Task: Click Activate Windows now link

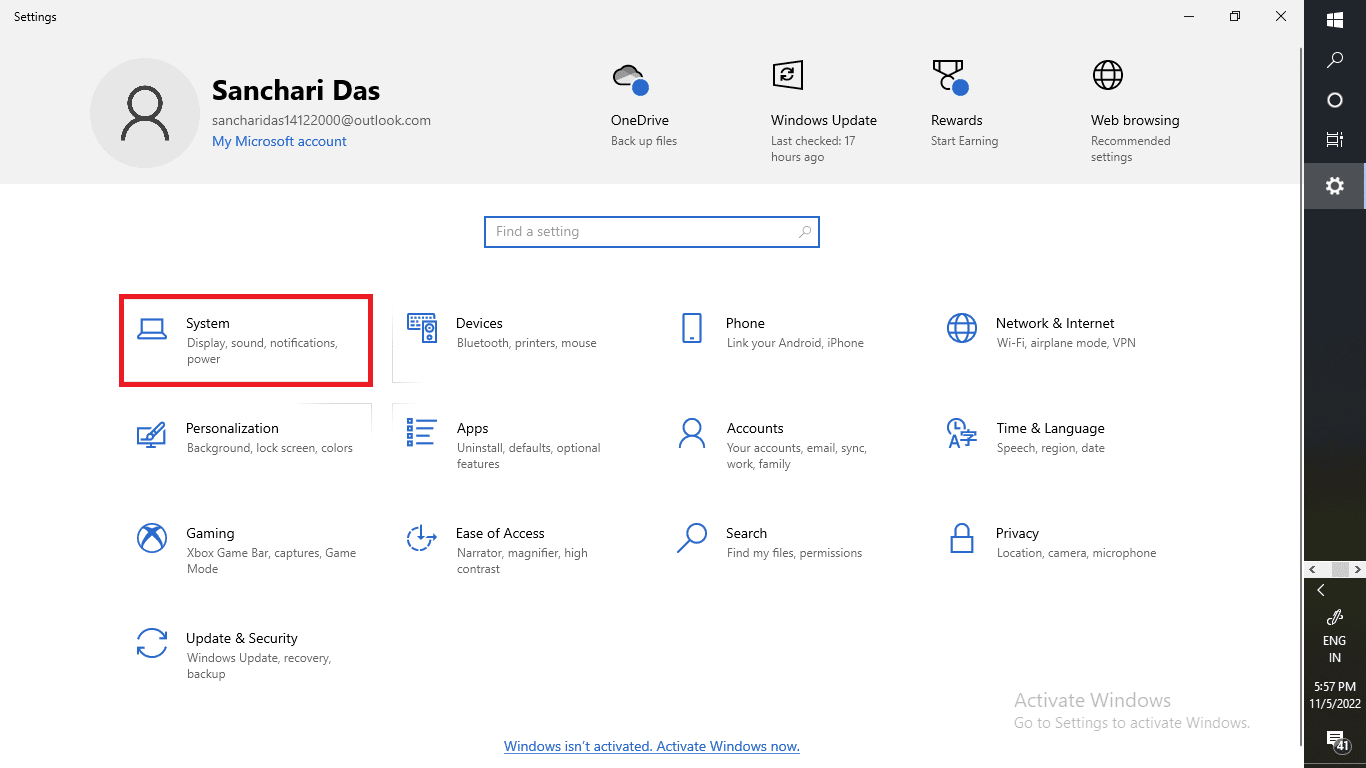Action: (651, 746)
